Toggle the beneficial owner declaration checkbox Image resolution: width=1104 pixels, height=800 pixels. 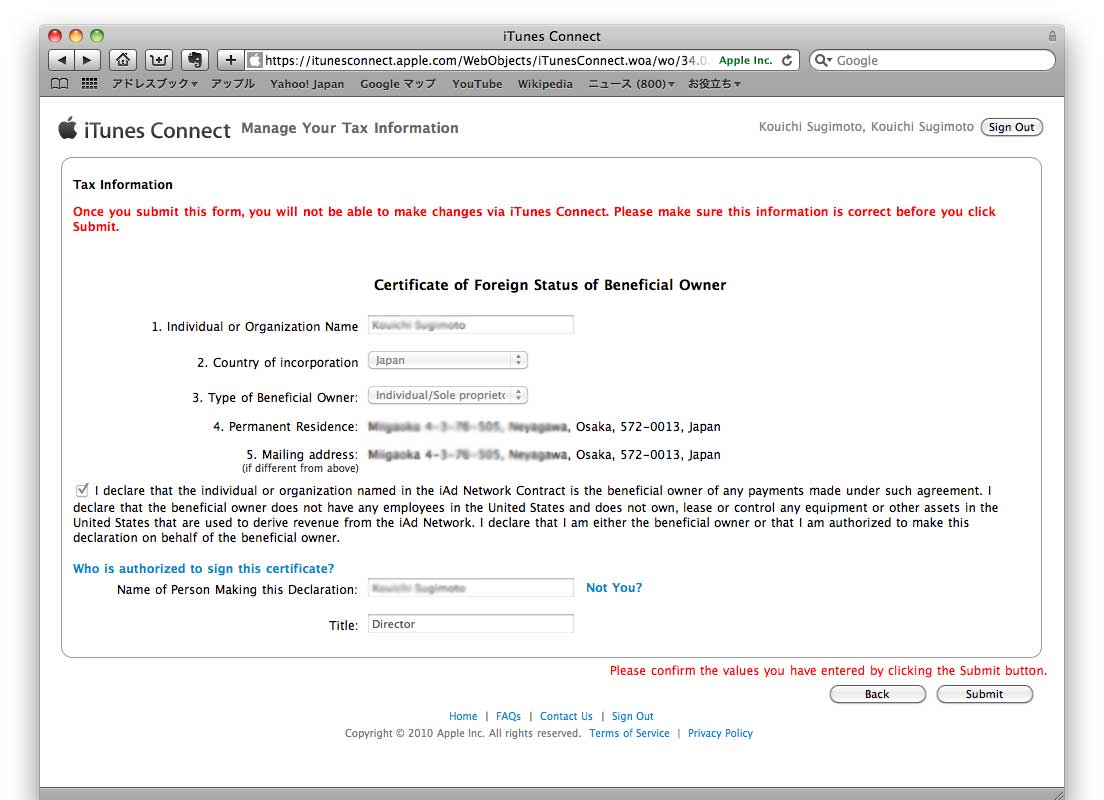[82, 490]
